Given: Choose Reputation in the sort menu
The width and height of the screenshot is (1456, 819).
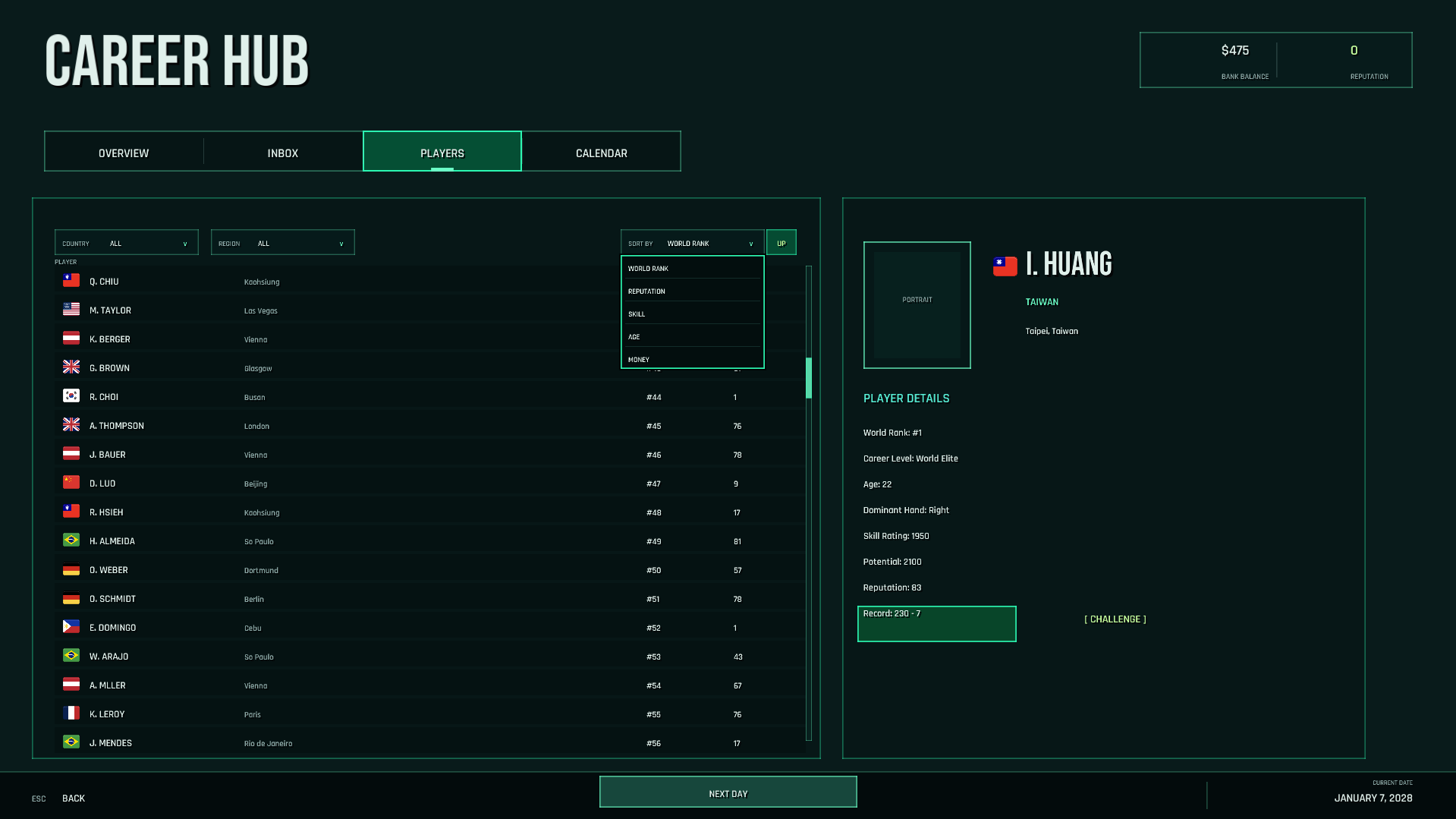Looking at the screenshot, I should coord(693,291).
